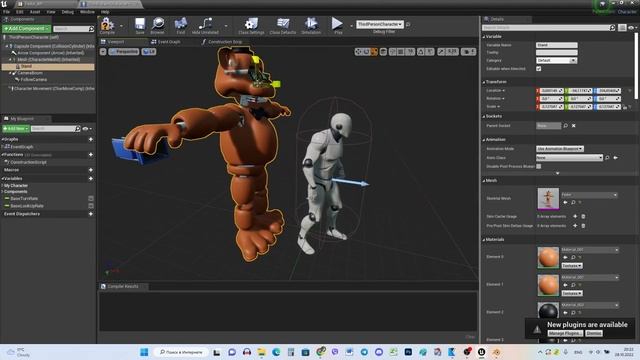Use selected asset arrow for Anim Class
Viewport: 640px width, 360px height.
pyautogui.click(x=616, y=158)
